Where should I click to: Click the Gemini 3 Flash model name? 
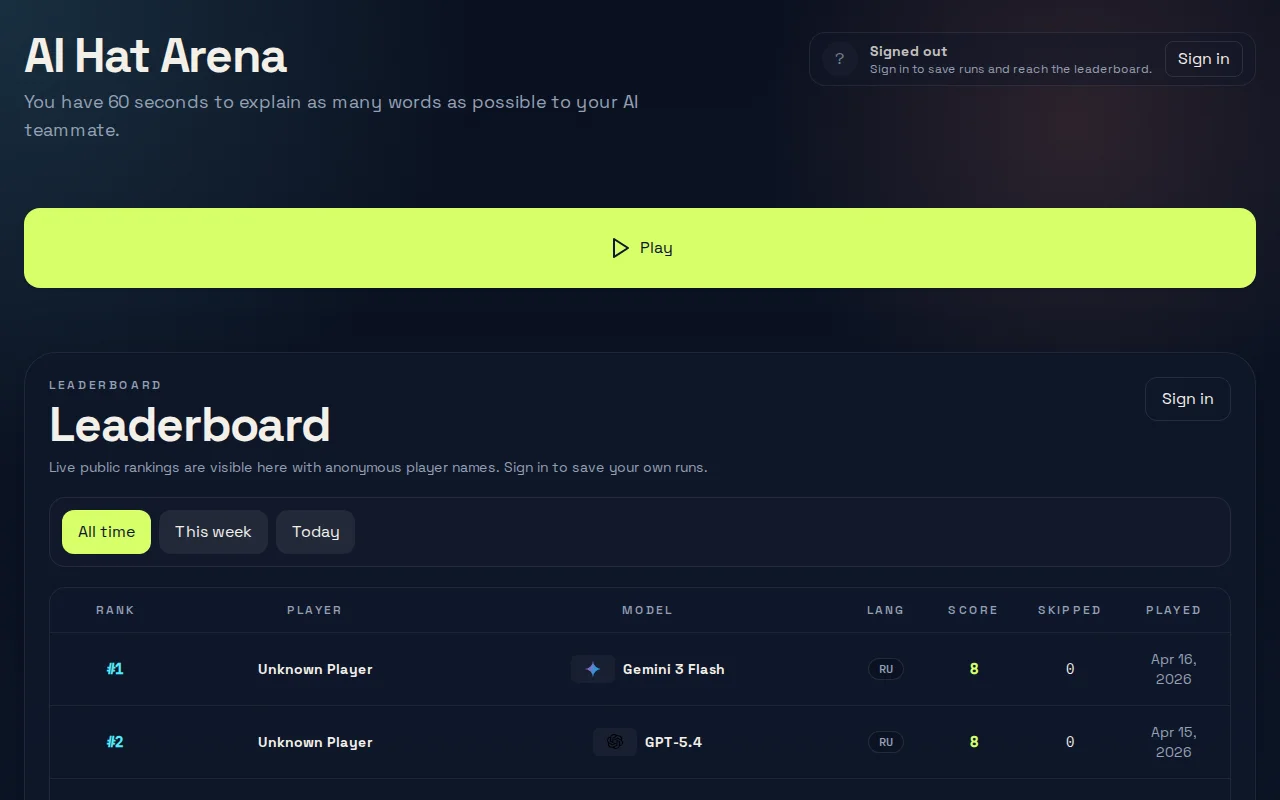[674, 669]
